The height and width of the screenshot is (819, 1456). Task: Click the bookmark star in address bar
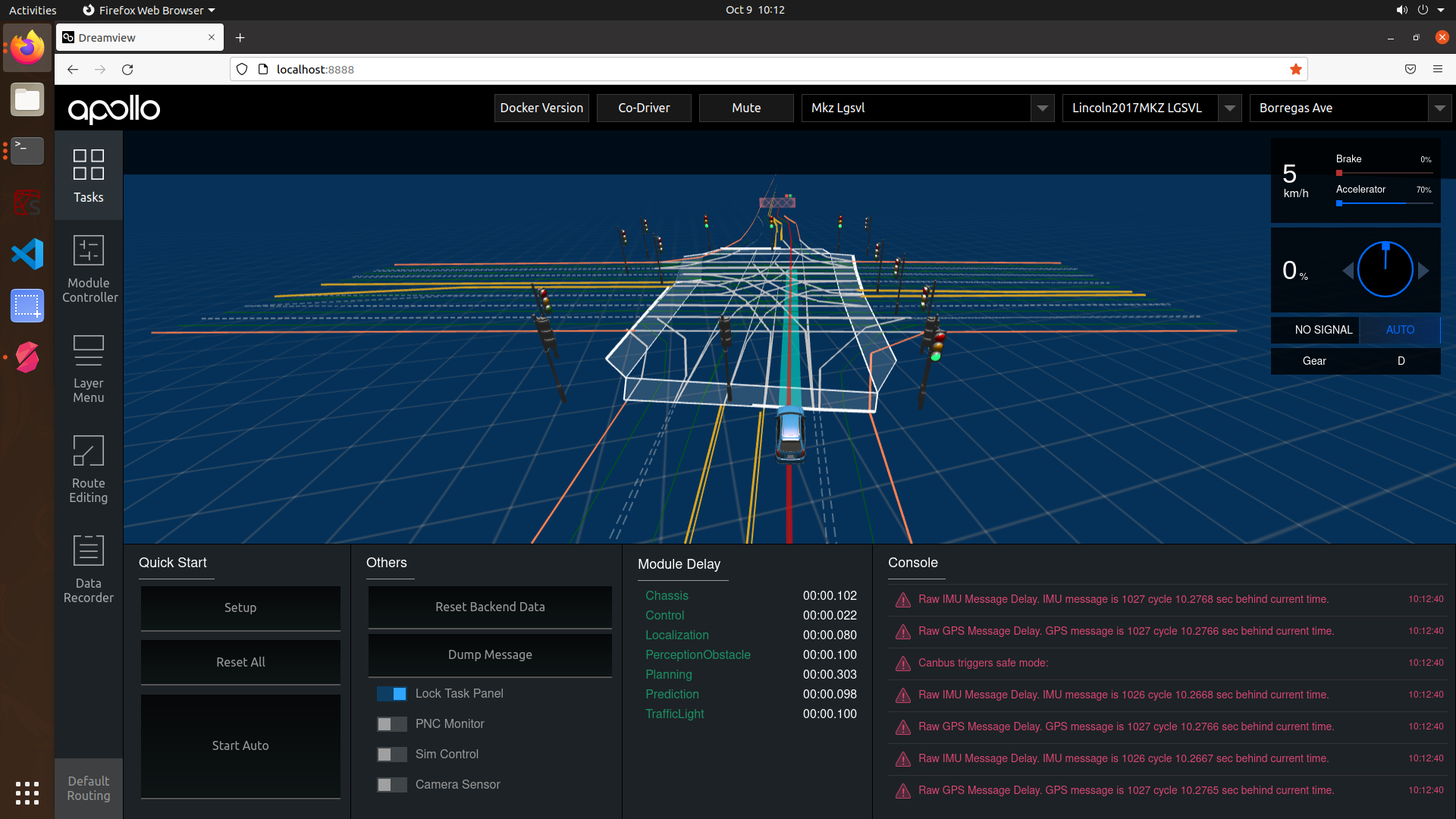tap(1296, 70)
